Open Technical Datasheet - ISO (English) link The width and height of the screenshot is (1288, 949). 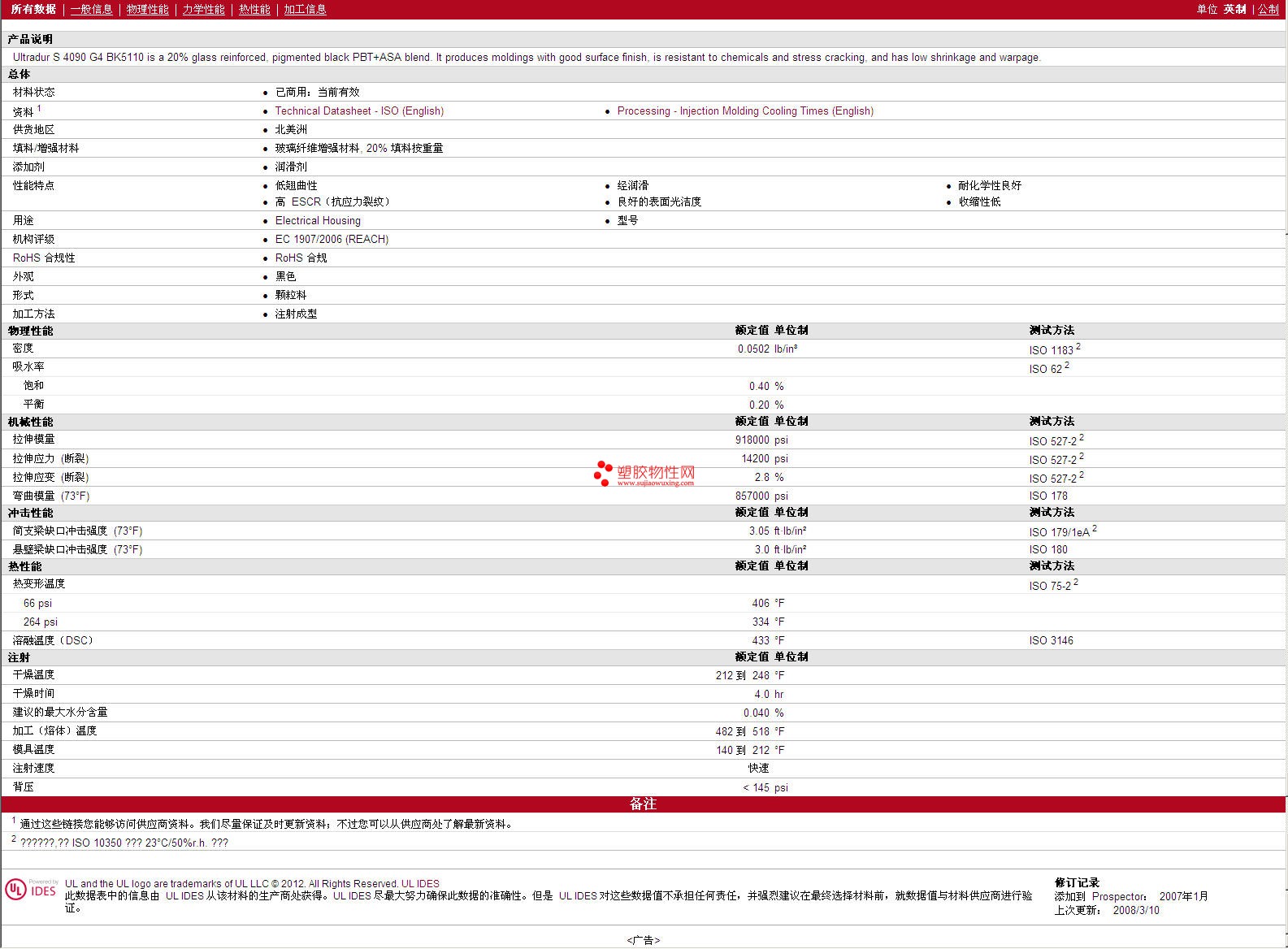tap(359, 111)
